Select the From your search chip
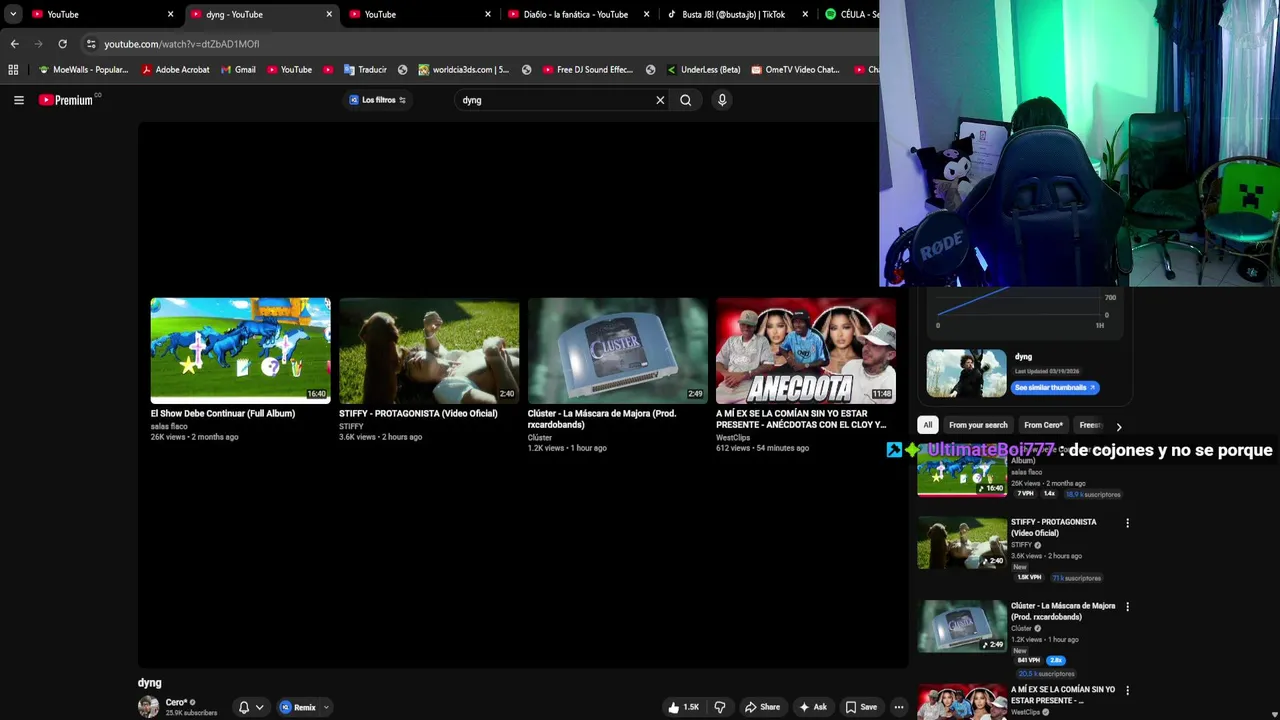This screenshot has height=720, width=1280. pyautogui.click(x=978, y=425)
